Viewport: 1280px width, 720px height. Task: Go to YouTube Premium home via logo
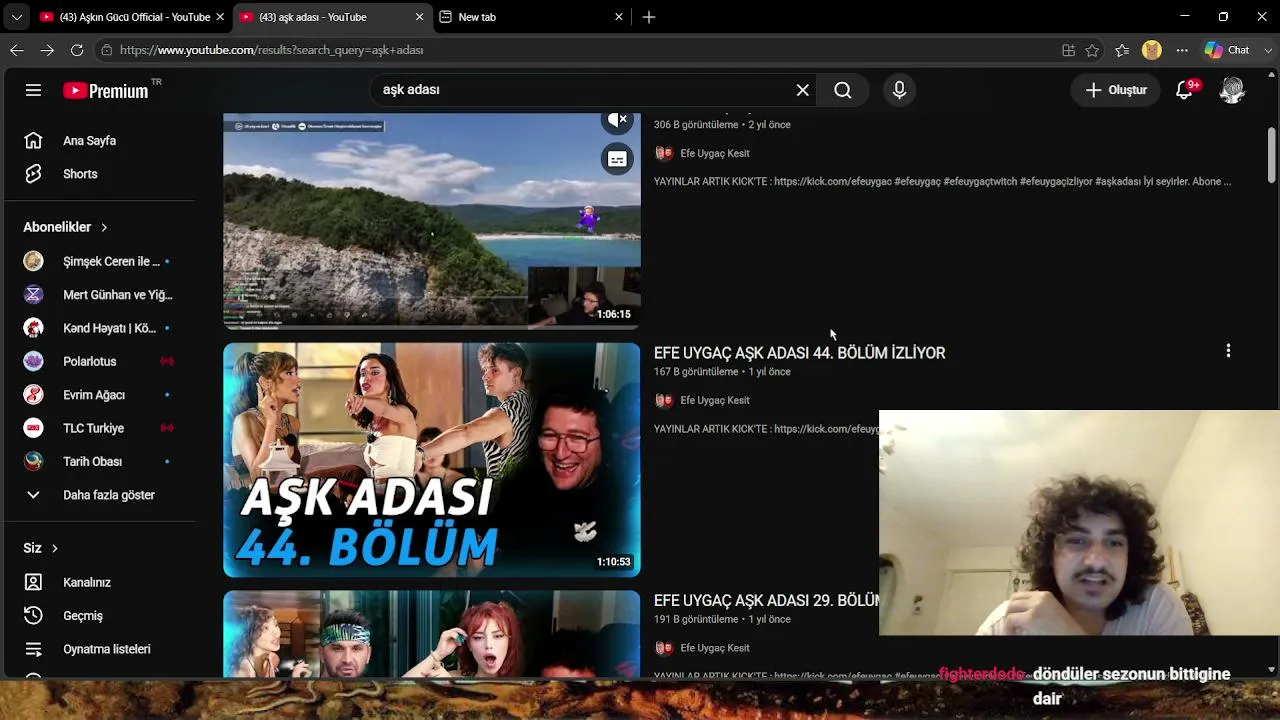106,90
